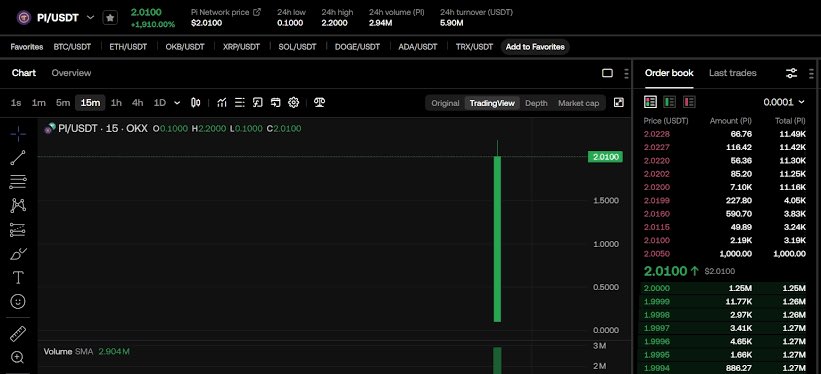
Task: Select the trend line drawing tool
Action: [18, 158]
